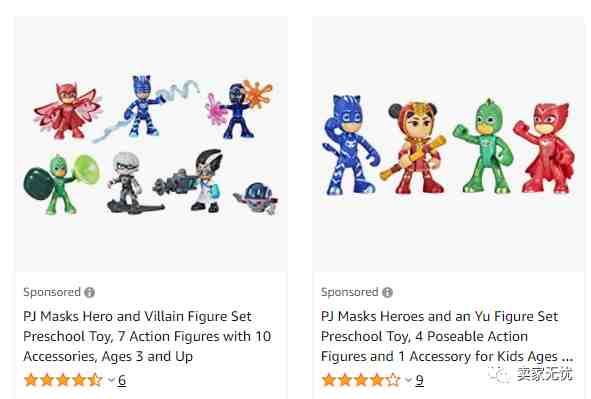Viewport: 591px width, 399px height.
Task: Open the 9 reviews count link
Action: coord(419,380)
